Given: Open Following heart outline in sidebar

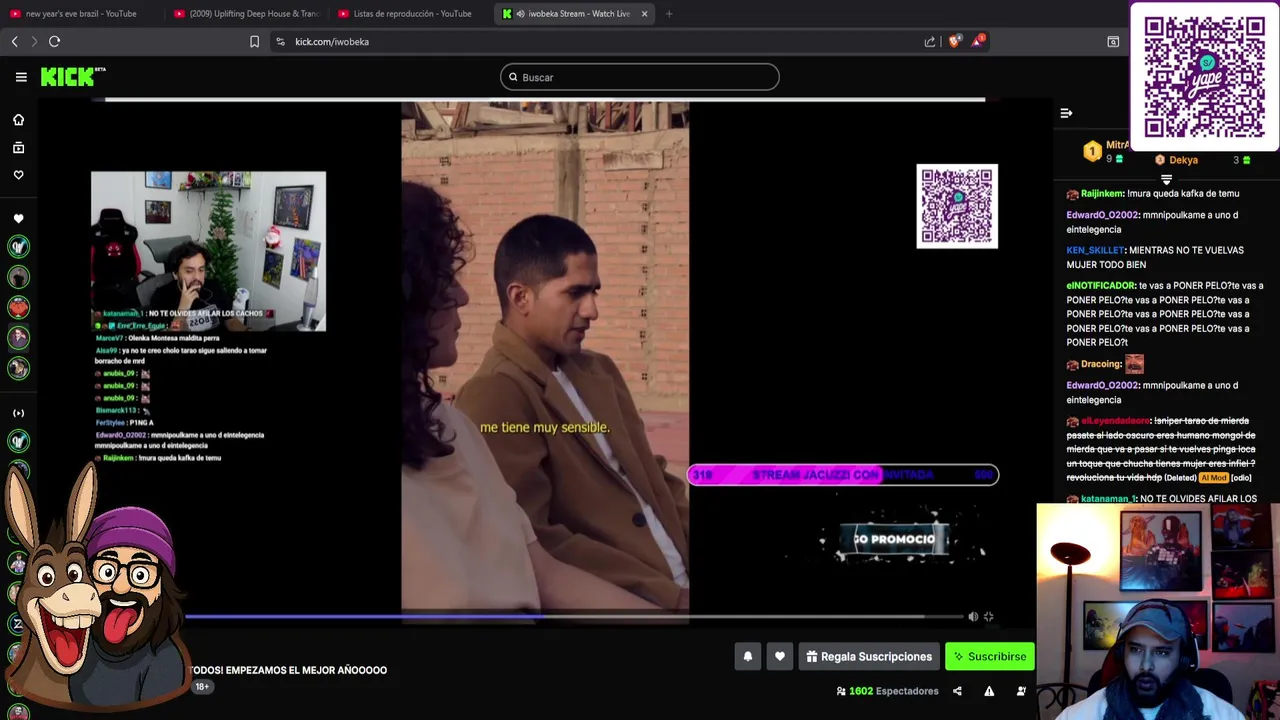Looking at the screenshot, I should point(18,175).
